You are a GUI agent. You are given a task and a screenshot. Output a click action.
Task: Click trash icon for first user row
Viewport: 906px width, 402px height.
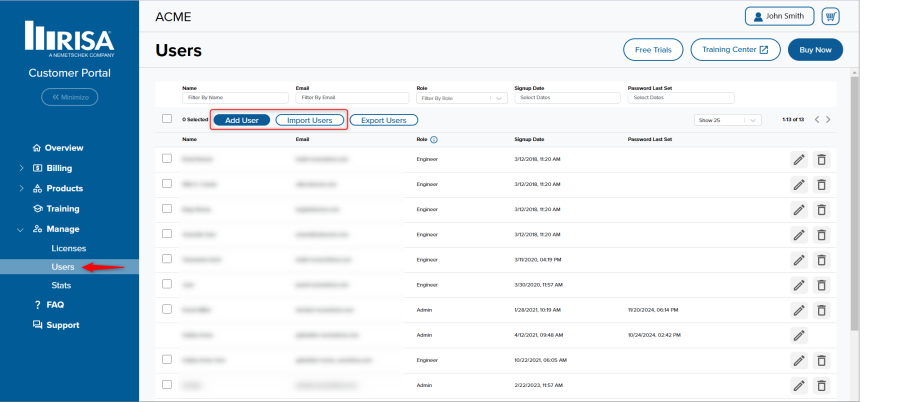pyautogui.click(x=821, y=159)
